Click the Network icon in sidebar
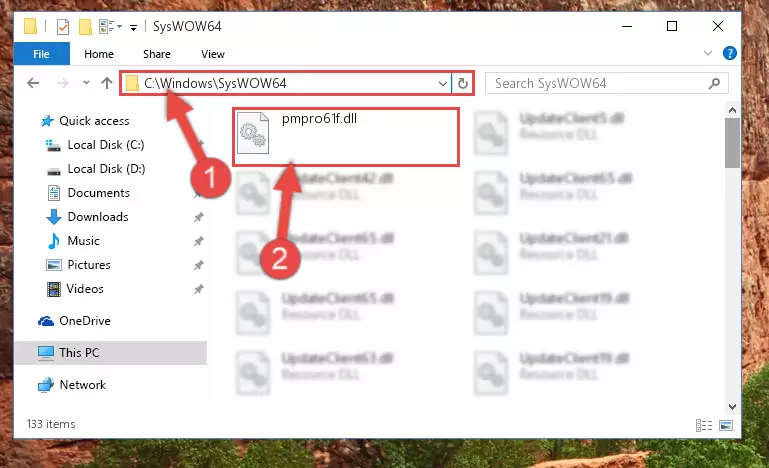Image resolution: width=769 pixels, height=468 pixels. coord(46,385)
